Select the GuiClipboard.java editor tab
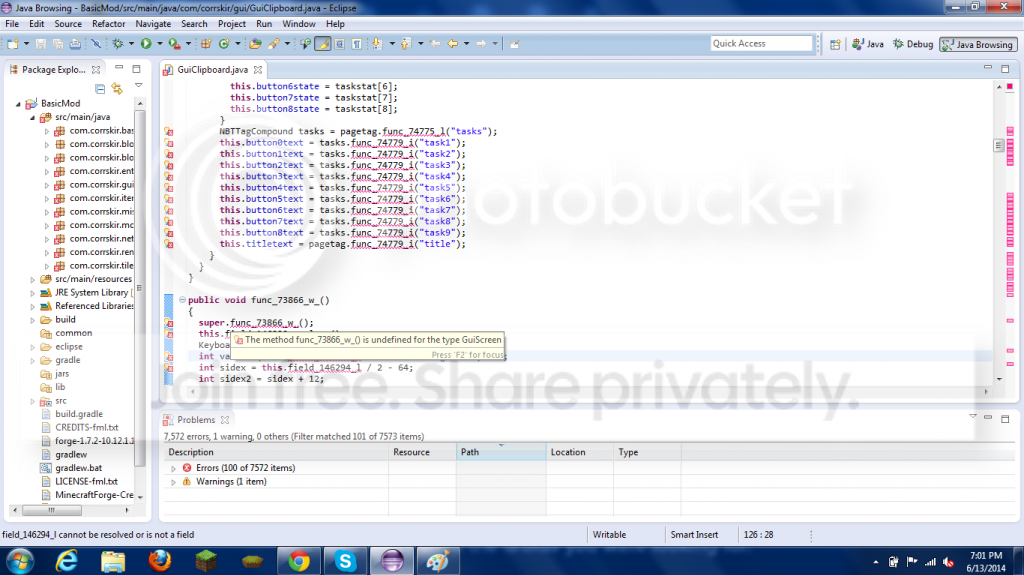The height and width of the screenshot is (575, 1024). click(212, 70)
